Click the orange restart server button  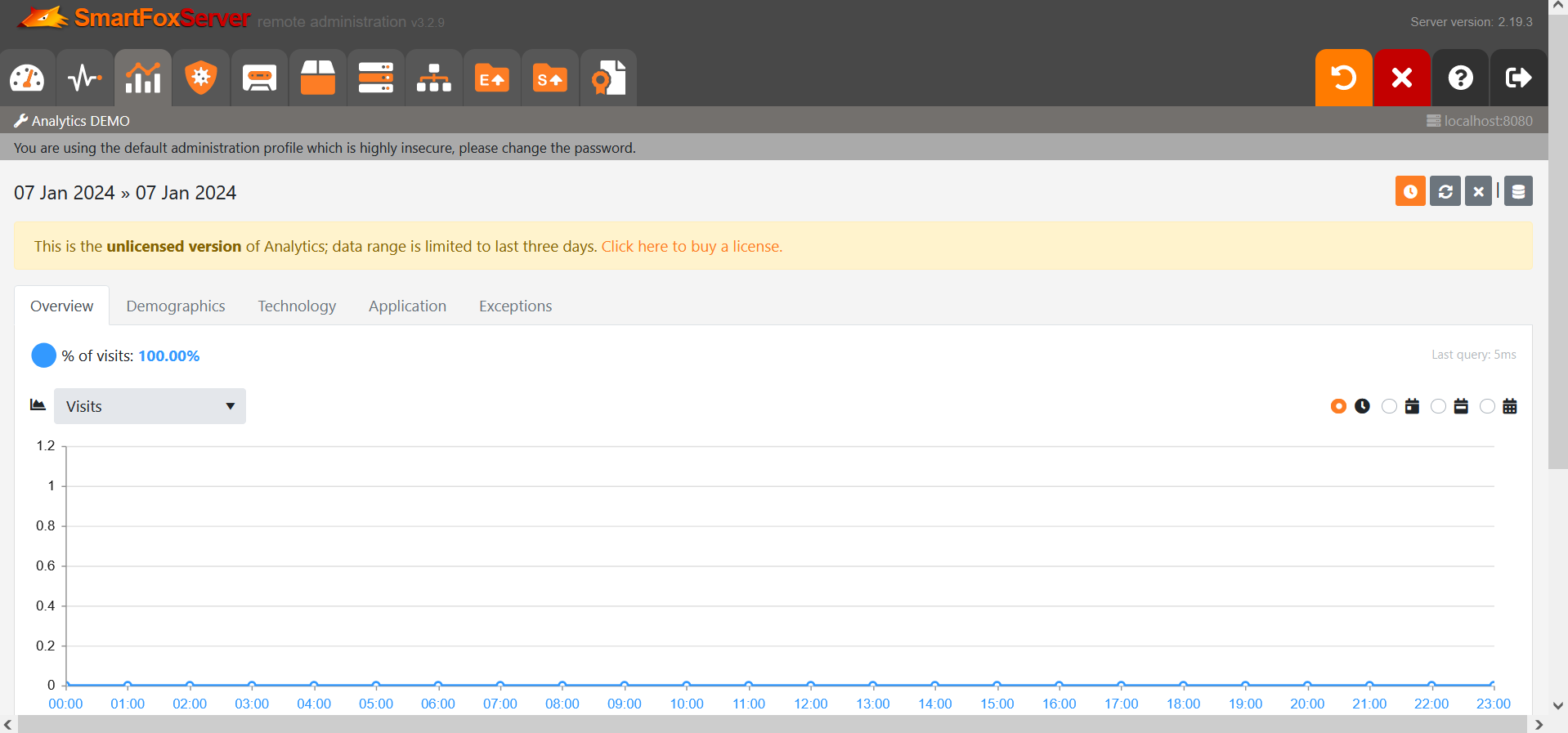pyautogui.click(x=1343, y=78)
